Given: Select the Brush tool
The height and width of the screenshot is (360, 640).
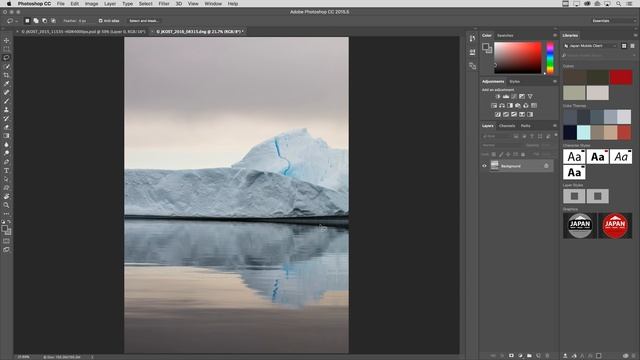Looking at the screenshot, I should (x=7, y=101).
